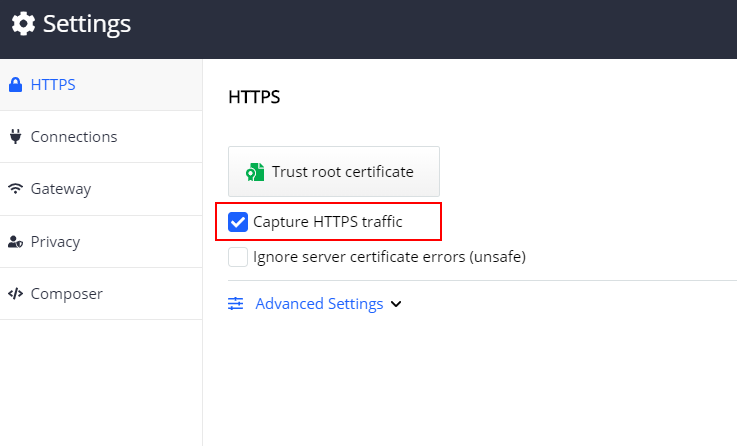Open the Advanced Settings section link

click(x=319, y=304)
